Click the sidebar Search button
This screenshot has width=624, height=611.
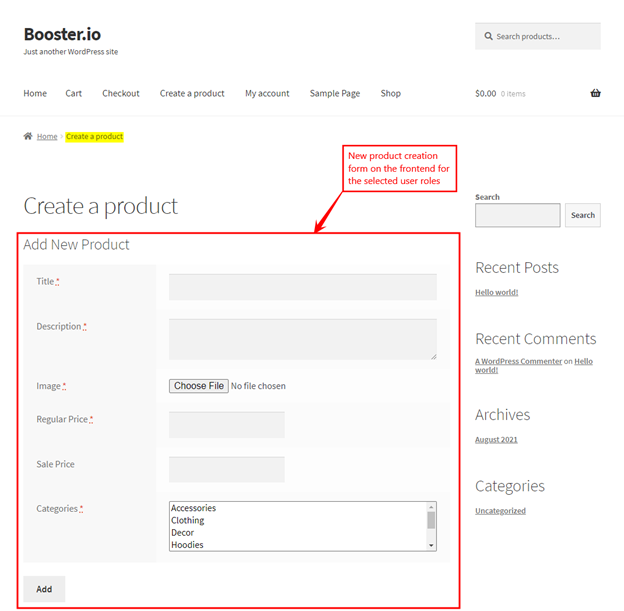pyautogui.click(x=583, y=215)
